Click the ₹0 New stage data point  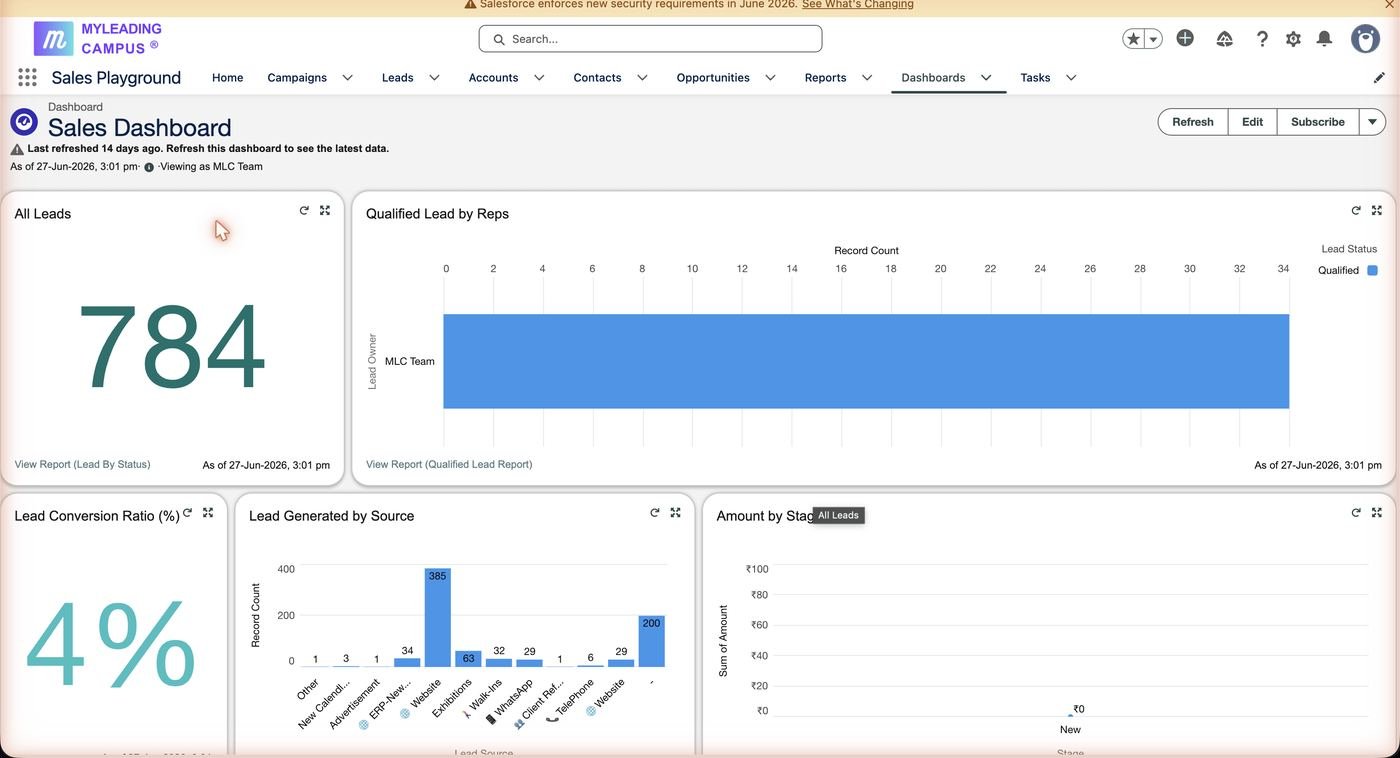click(1070, 714)
